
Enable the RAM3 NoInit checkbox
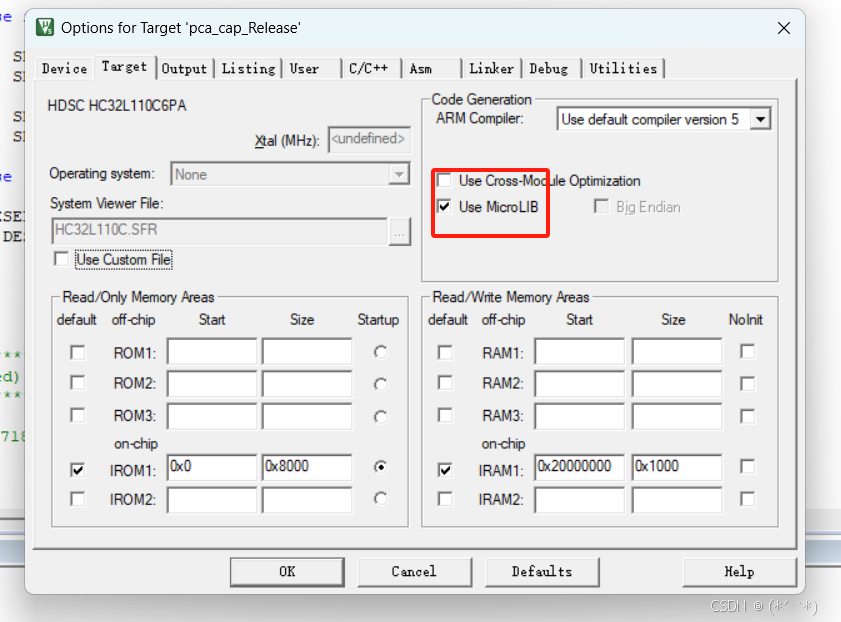click(747, 416)
